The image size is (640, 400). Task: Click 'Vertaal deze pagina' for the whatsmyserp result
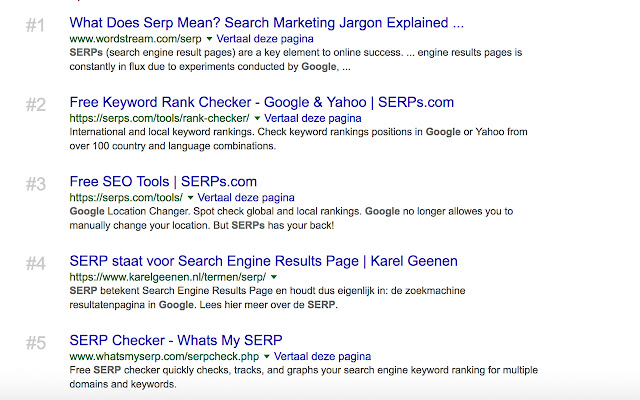click(320, 357)
